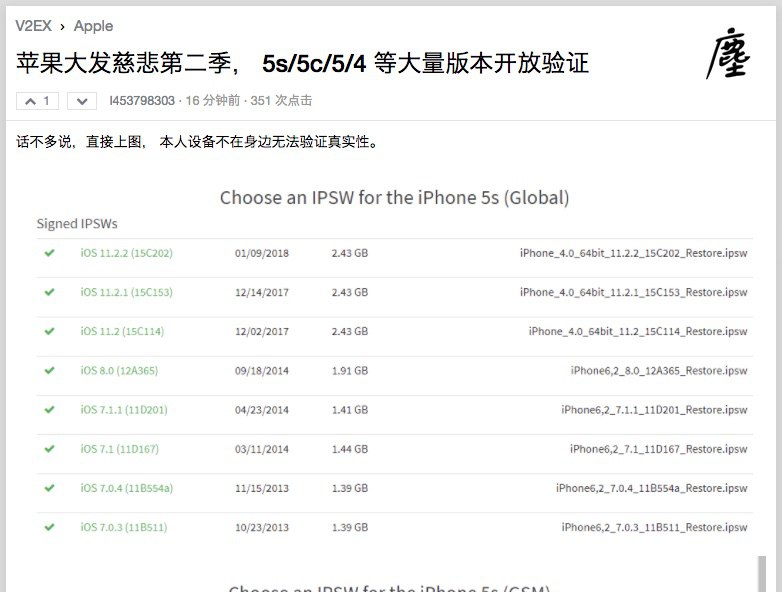Select the iOS 8.0 (12A365) firmware link

119,371
